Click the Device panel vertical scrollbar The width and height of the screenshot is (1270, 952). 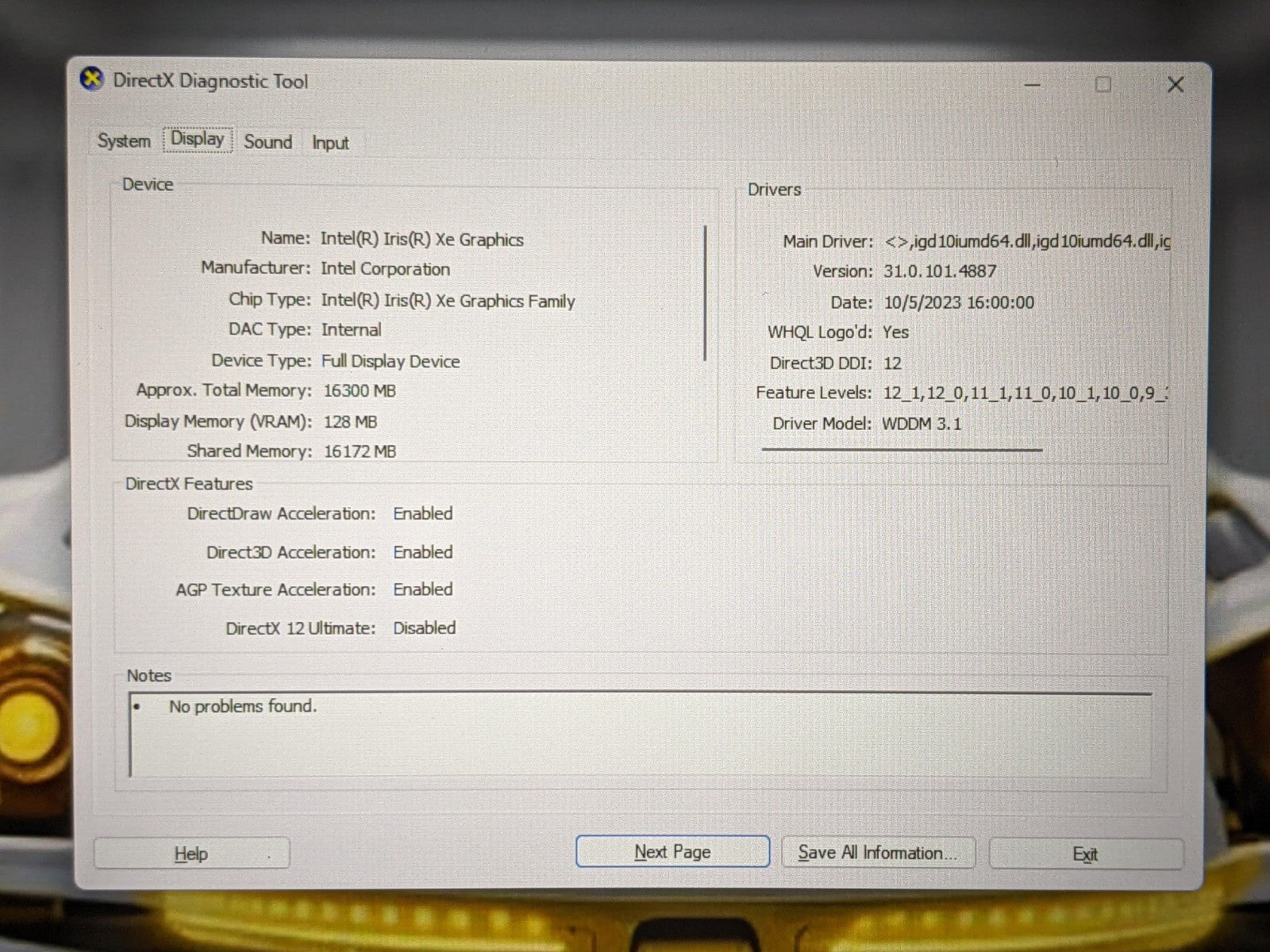tap(705, 294)
